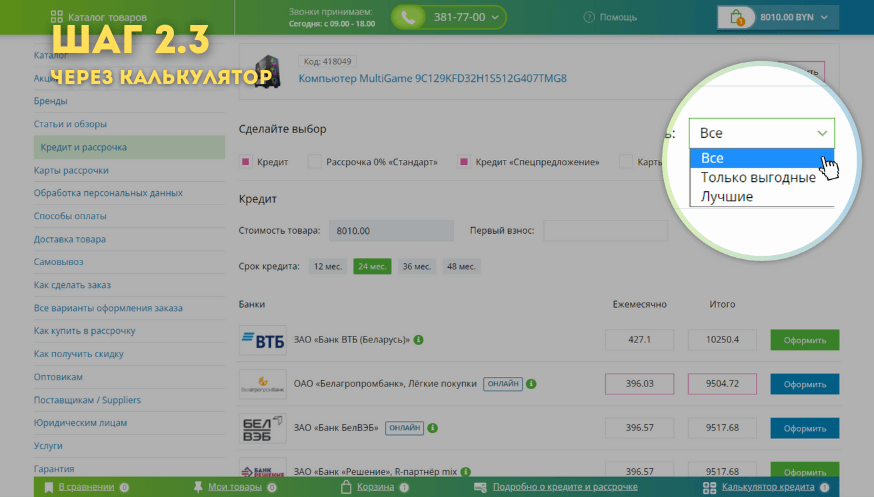Click Оформить for Bank VTB
This screenshot has height=497, width=874.
(805, 340)
